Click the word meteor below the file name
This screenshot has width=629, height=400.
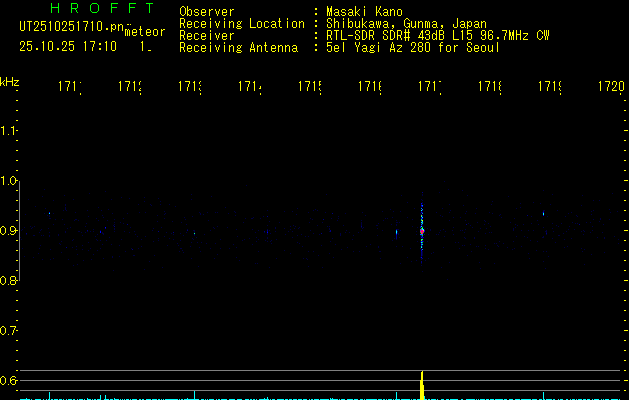click(x=145, y=32)
